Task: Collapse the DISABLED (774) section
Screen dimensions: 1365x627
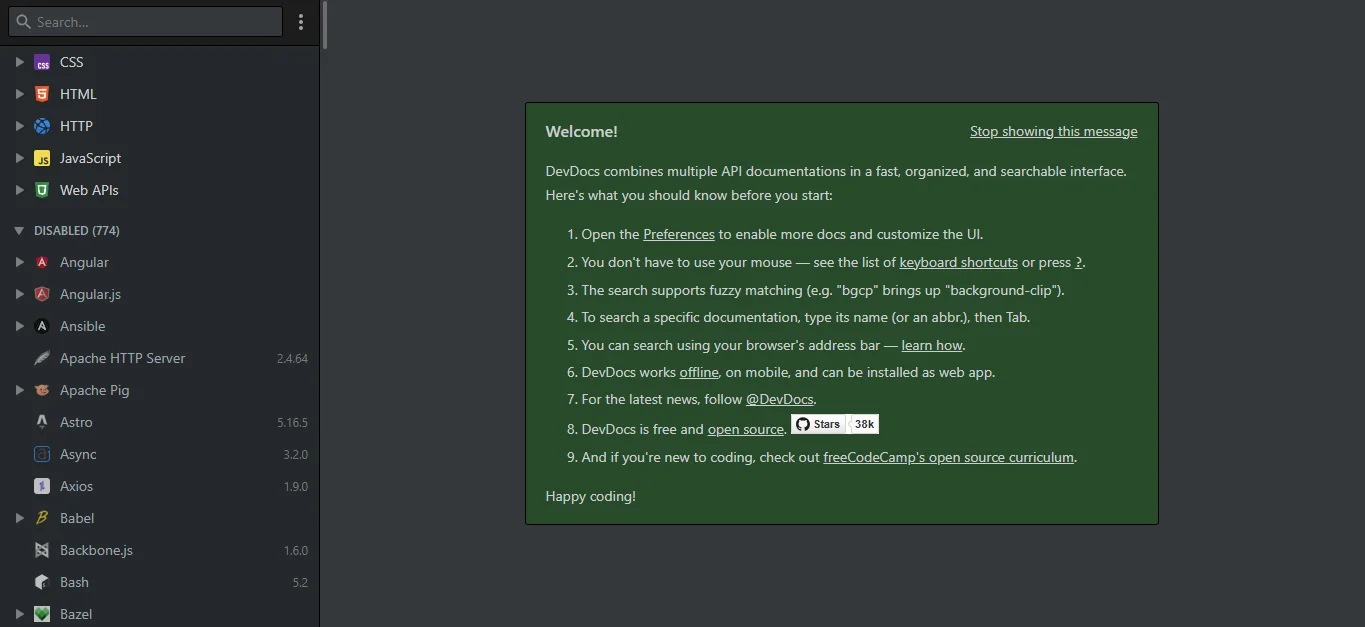Action: pos(19,230)
